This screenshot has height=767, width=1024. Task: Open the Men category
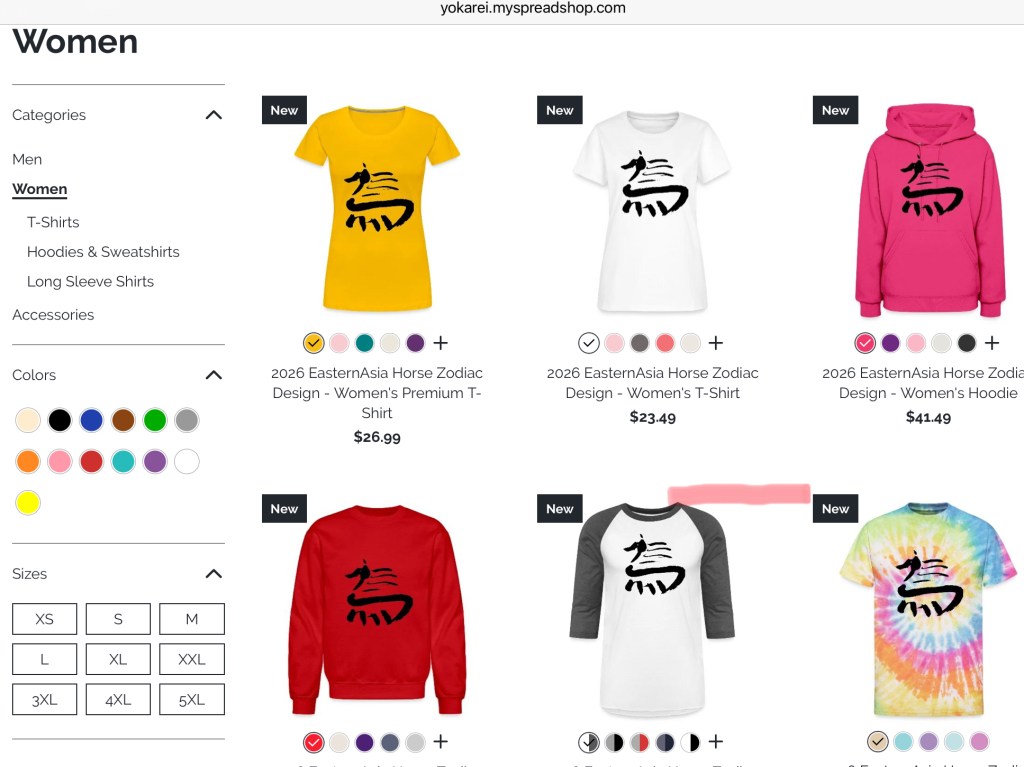(27, 159)
